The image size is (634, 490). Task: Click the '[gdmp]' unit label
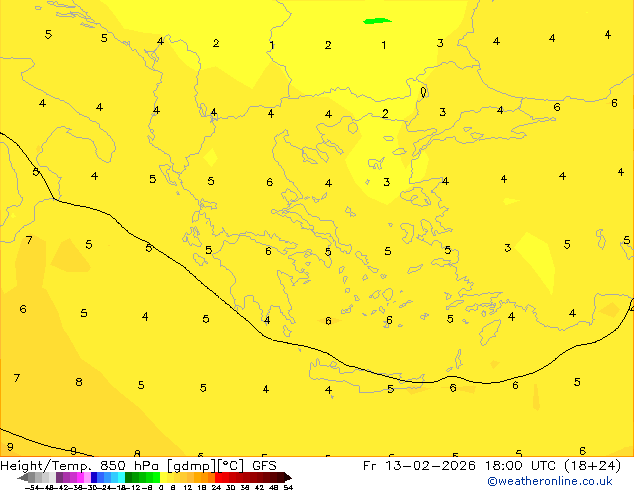tap(192, 466)
